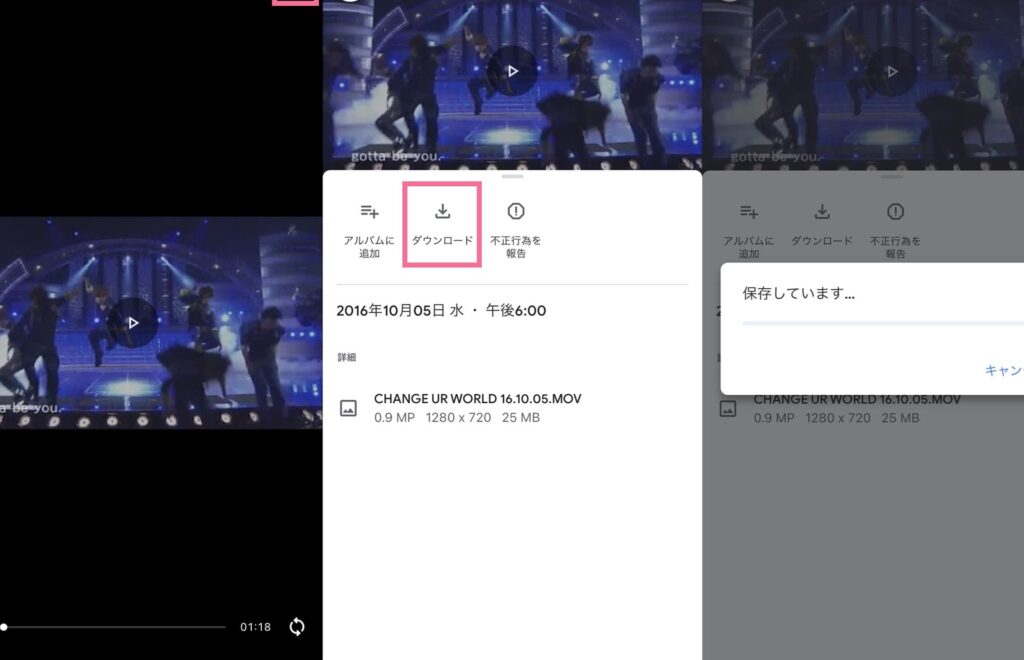Tap the アルバムに追加 icon in the middle sheet
1024x660 pixels.
pyautogui.click(x=370, y=212)
